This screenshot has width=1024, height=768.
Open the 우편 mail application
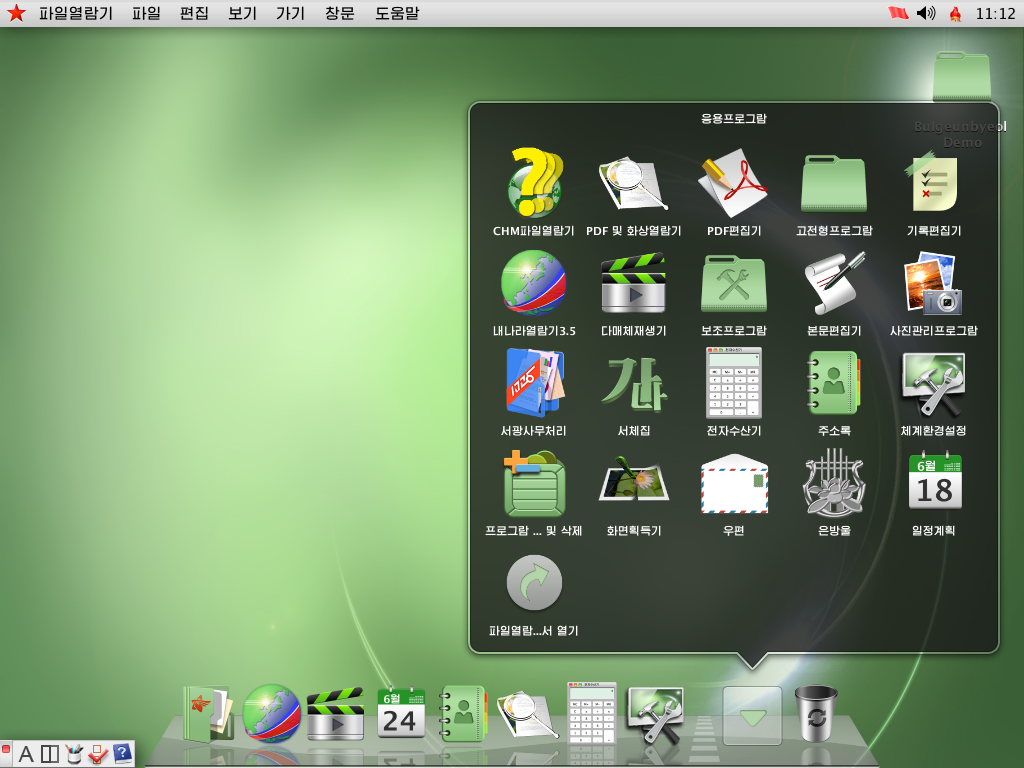733,483
